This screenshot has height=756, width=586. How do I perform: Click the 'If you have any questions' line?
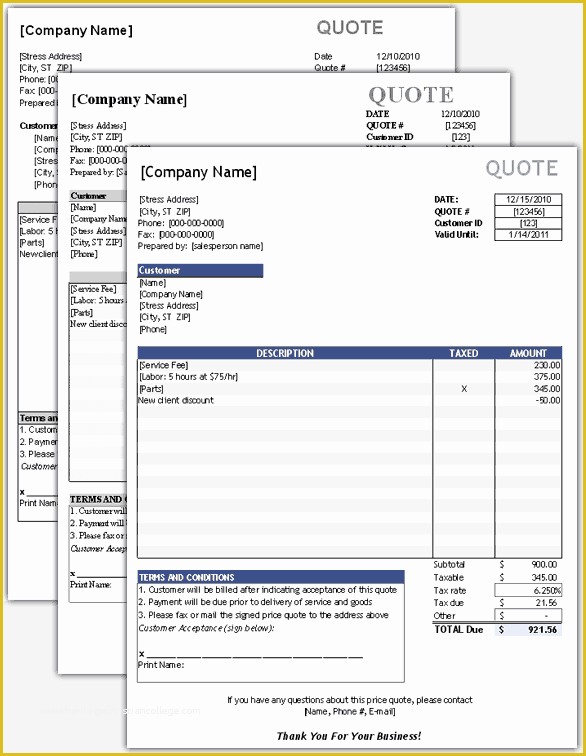[350, 700]
